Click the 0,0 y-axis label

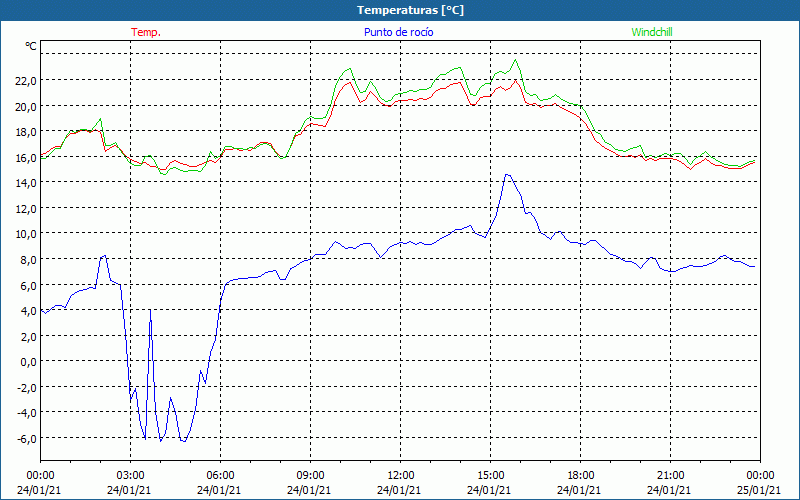(29, 361)
